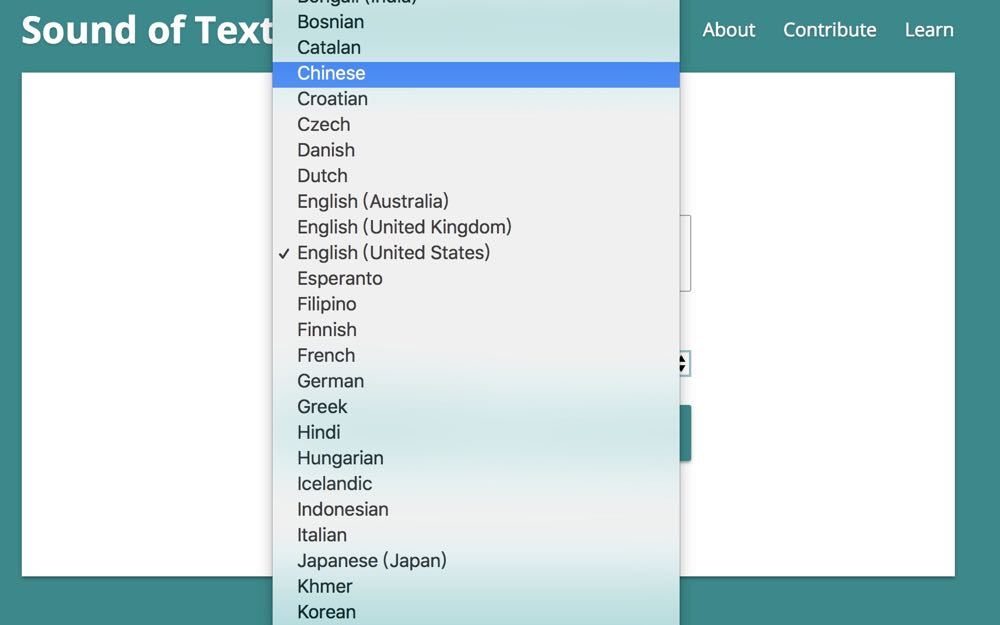Screen dimensions: 1000x625
Task: Select Korean language option
Action: pos(476,612)
